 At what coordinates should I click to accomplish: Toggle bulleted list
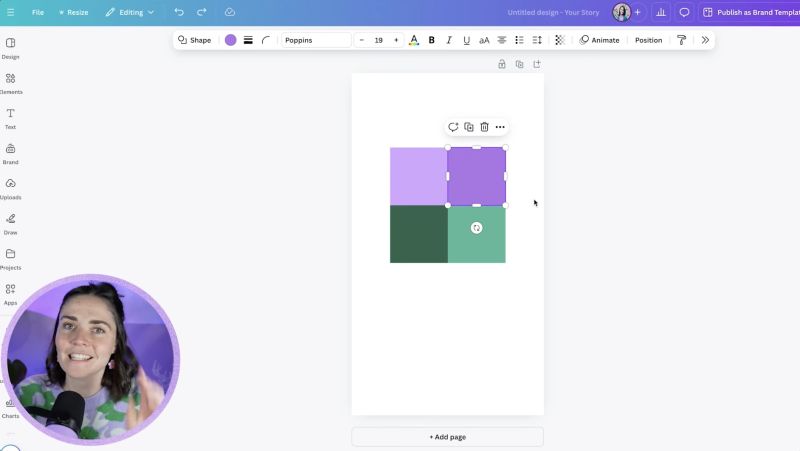tap(519, 40)
